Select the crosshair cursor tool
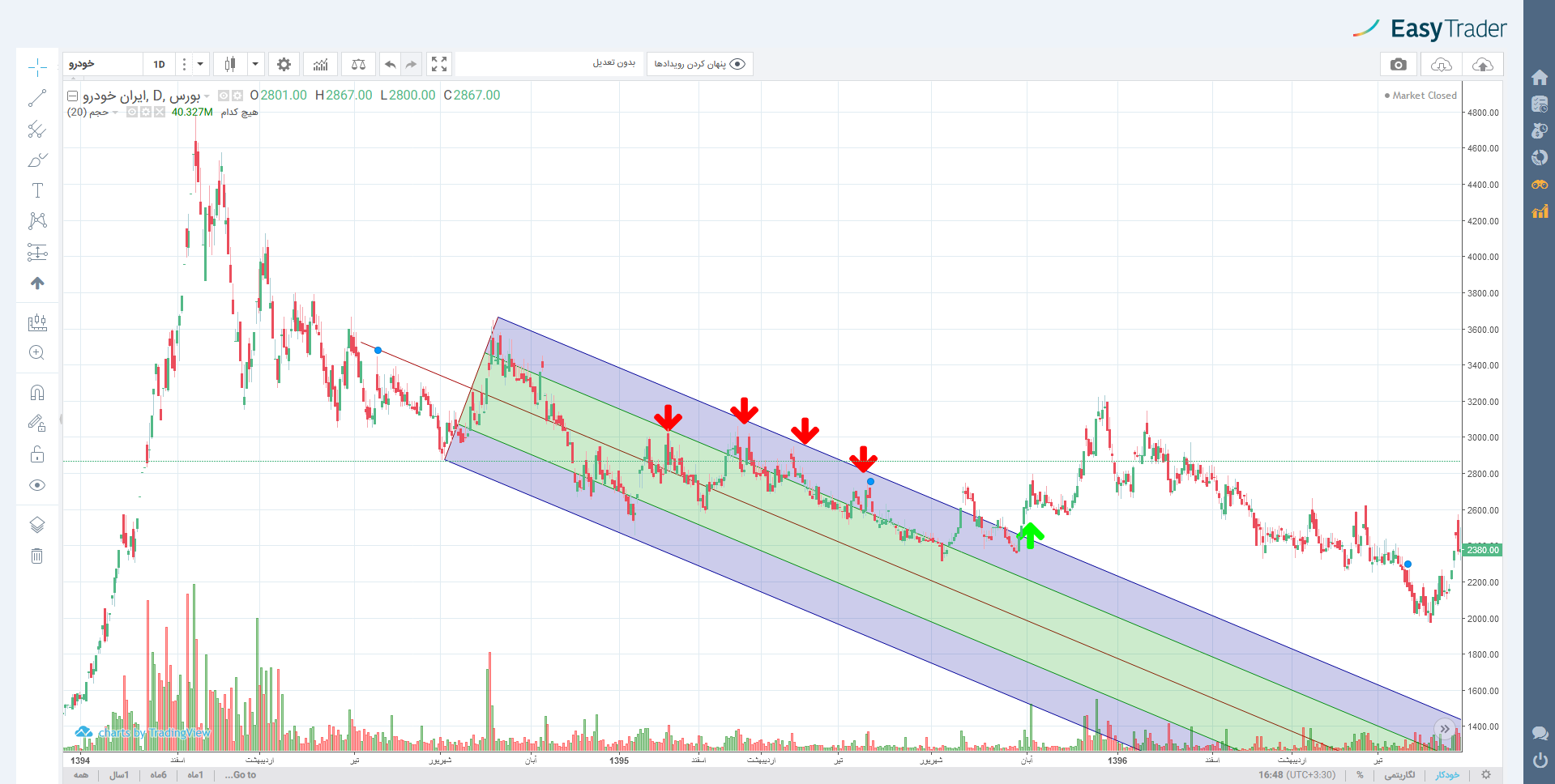The width and height of the screenshot is (1555, 784). (37, 67)
